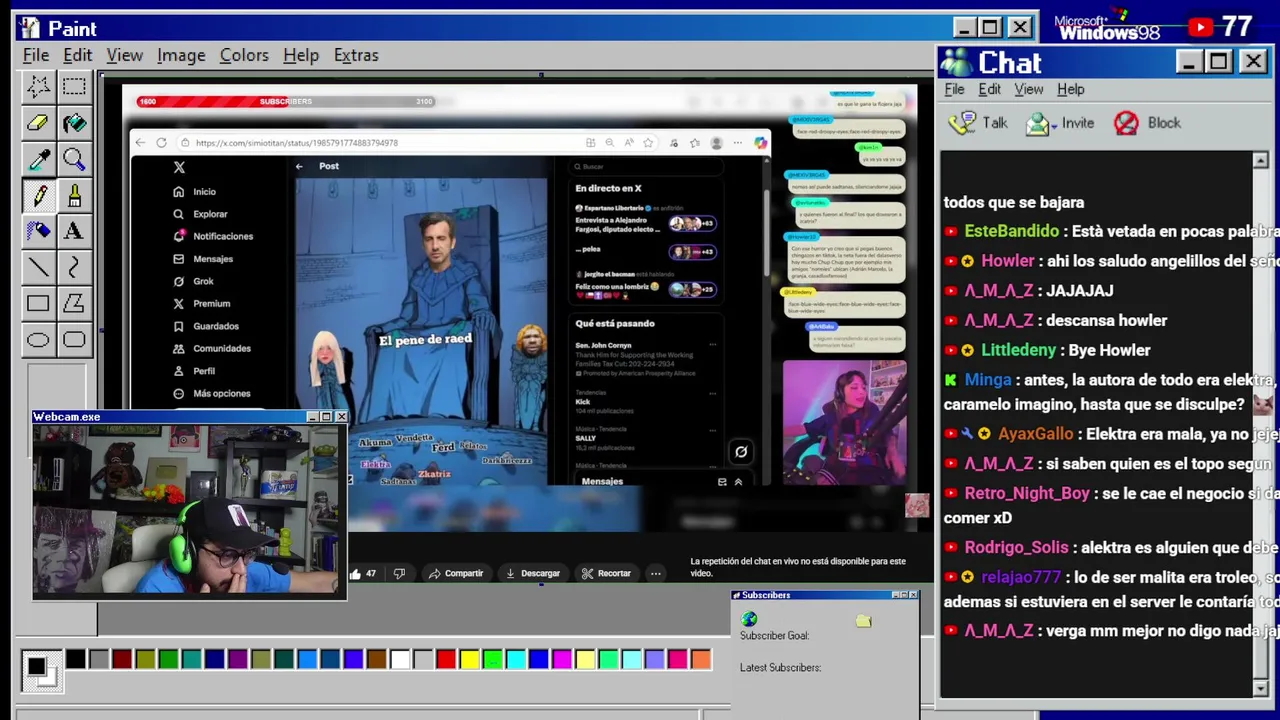This screenshot has width=1280, height=720.
Task: Open the three-dots menu beside Recortar
Action: click(655, 574)
